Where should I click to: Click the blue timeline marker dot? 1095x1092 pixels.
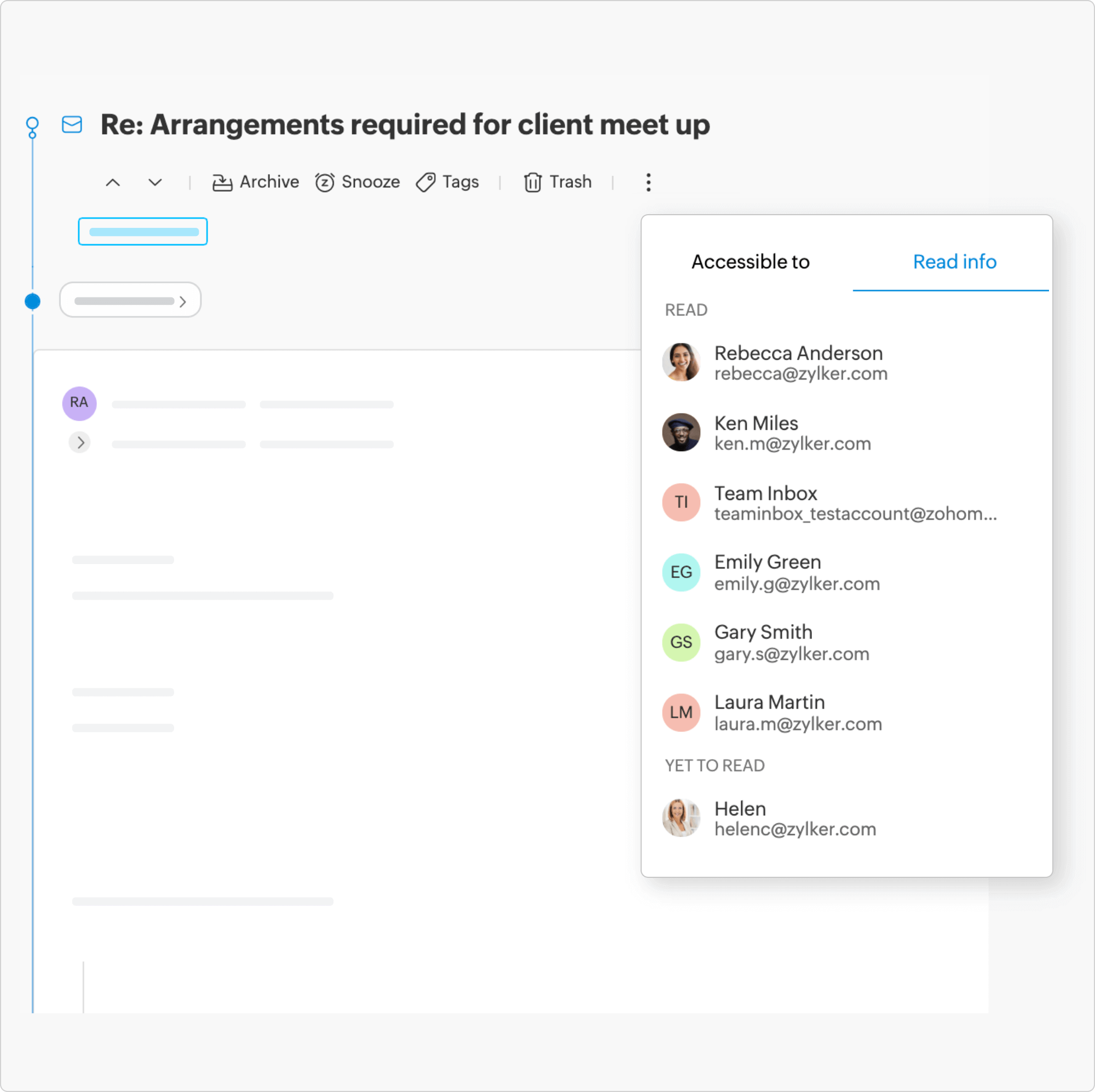(33, 300)
